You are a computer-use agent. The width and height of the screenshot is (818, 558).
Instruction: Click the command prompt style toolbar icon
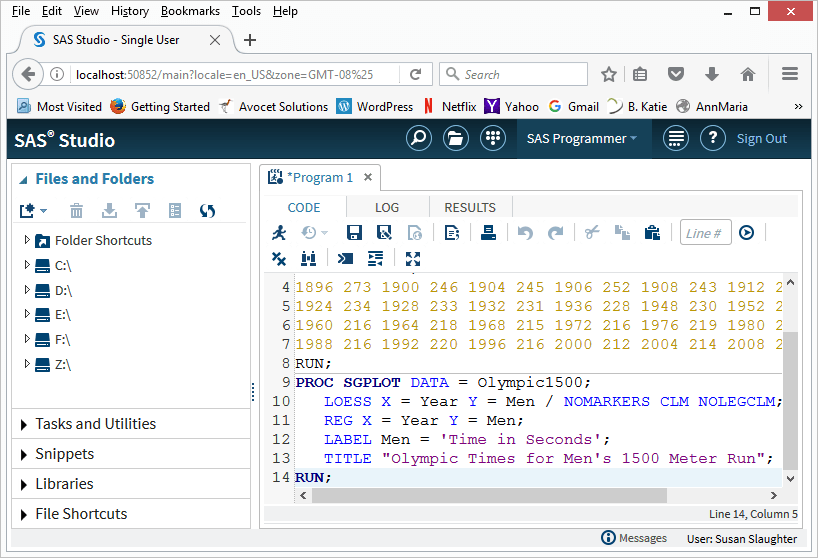click(x=345, y=259)
